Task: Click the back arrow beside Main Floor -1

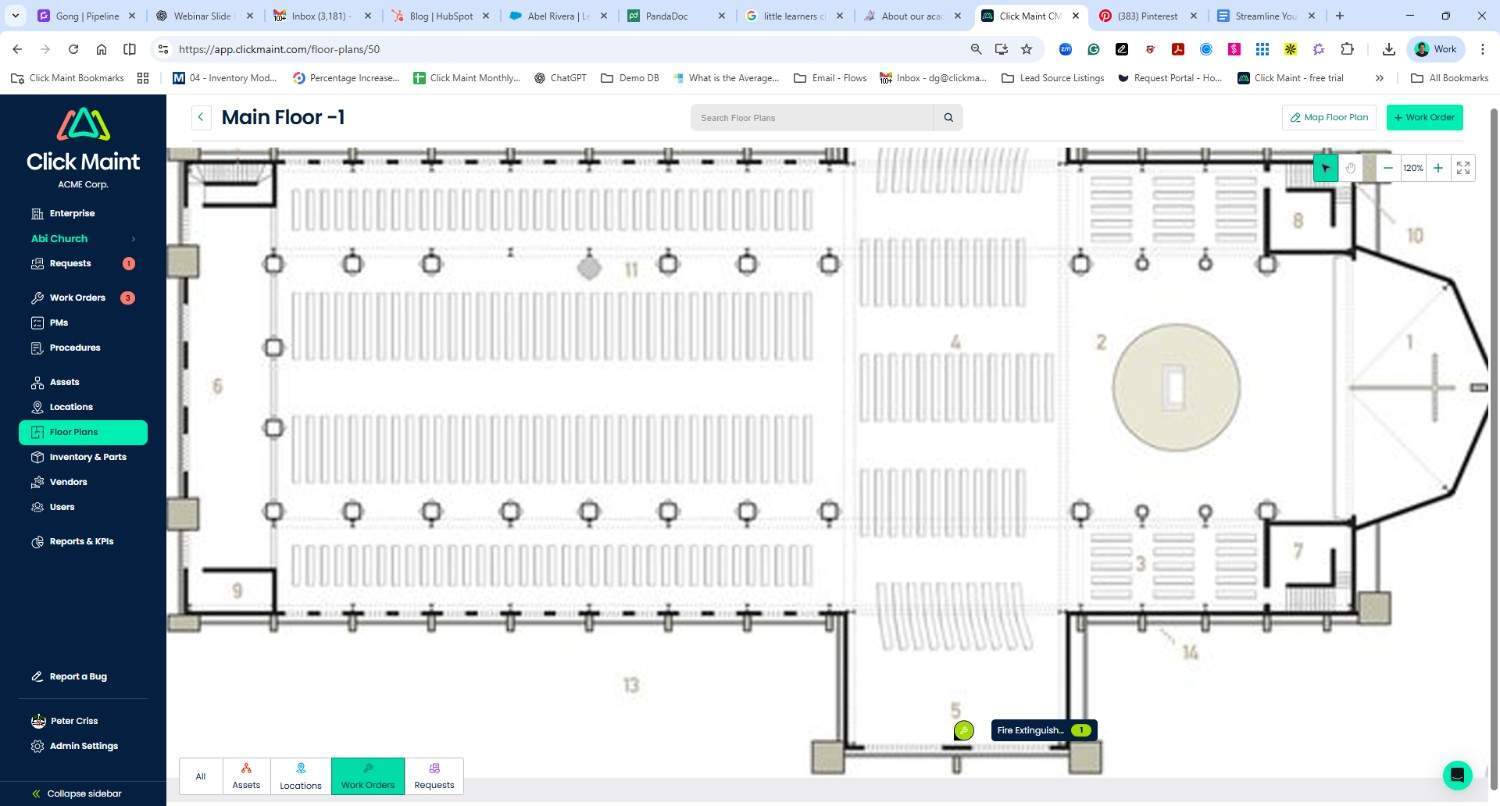Action: tap(200, 117)
